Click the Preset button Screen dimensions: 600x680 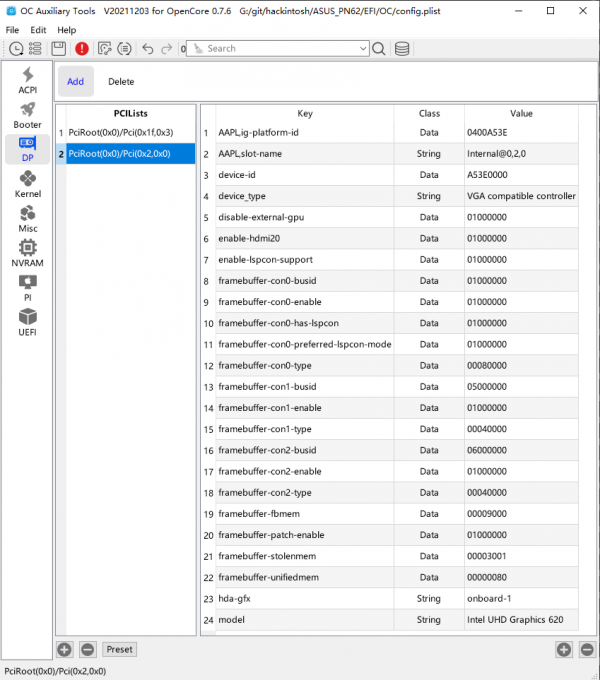click(119, 649)
